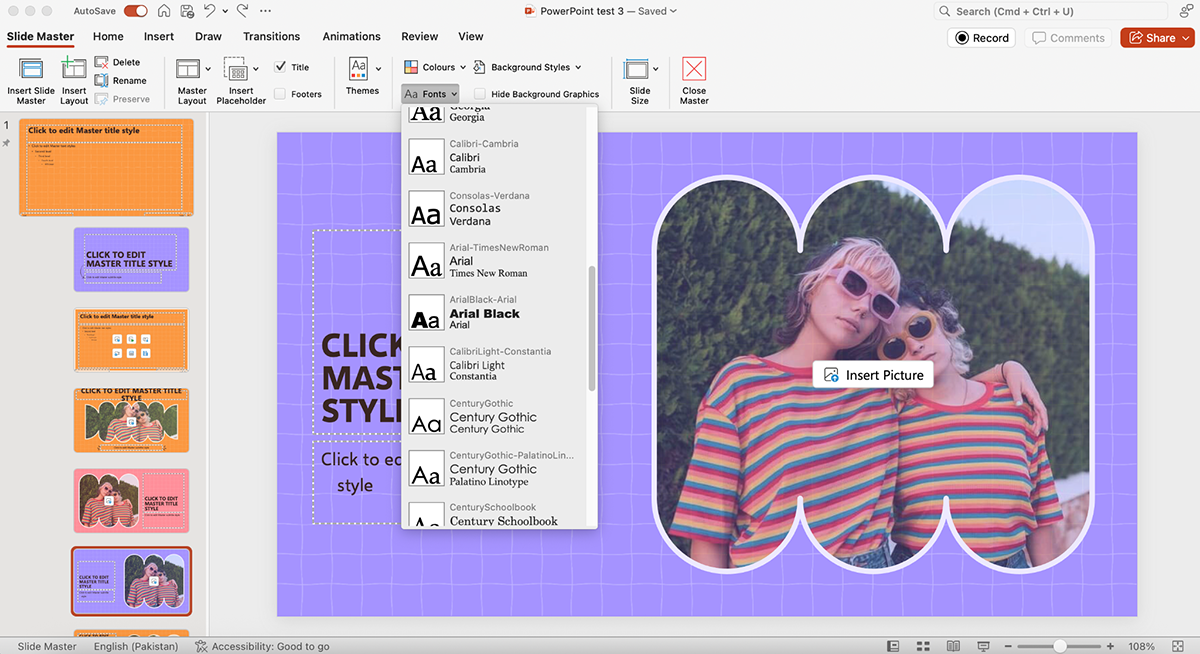Screen dimensions: 1200x654
Task: Switch to the Transitions tab
Action: (271, 37)
